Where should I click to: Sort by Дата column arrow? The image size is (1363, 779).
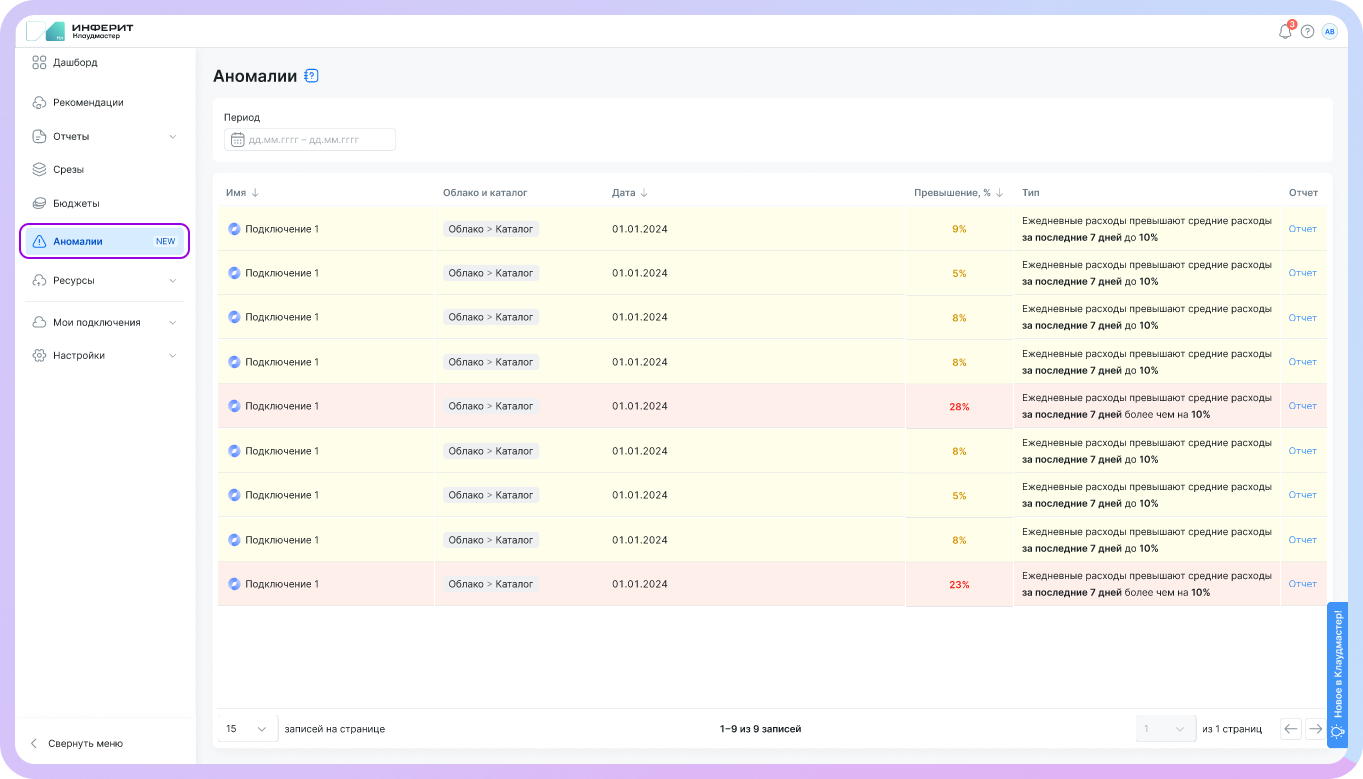[x=644, y=193]
